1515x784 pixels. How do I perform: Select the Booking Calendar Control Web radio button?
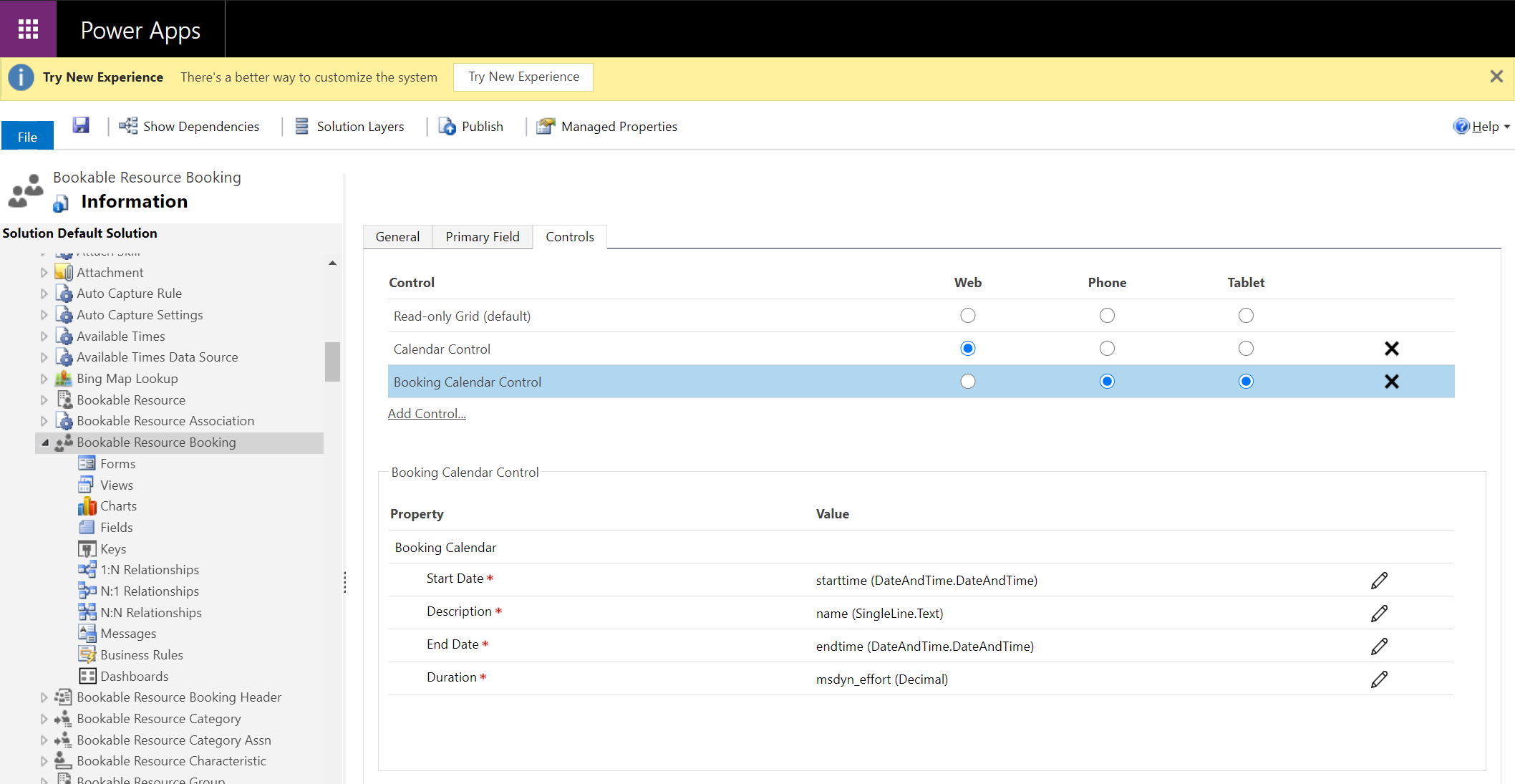click(966, 381)
